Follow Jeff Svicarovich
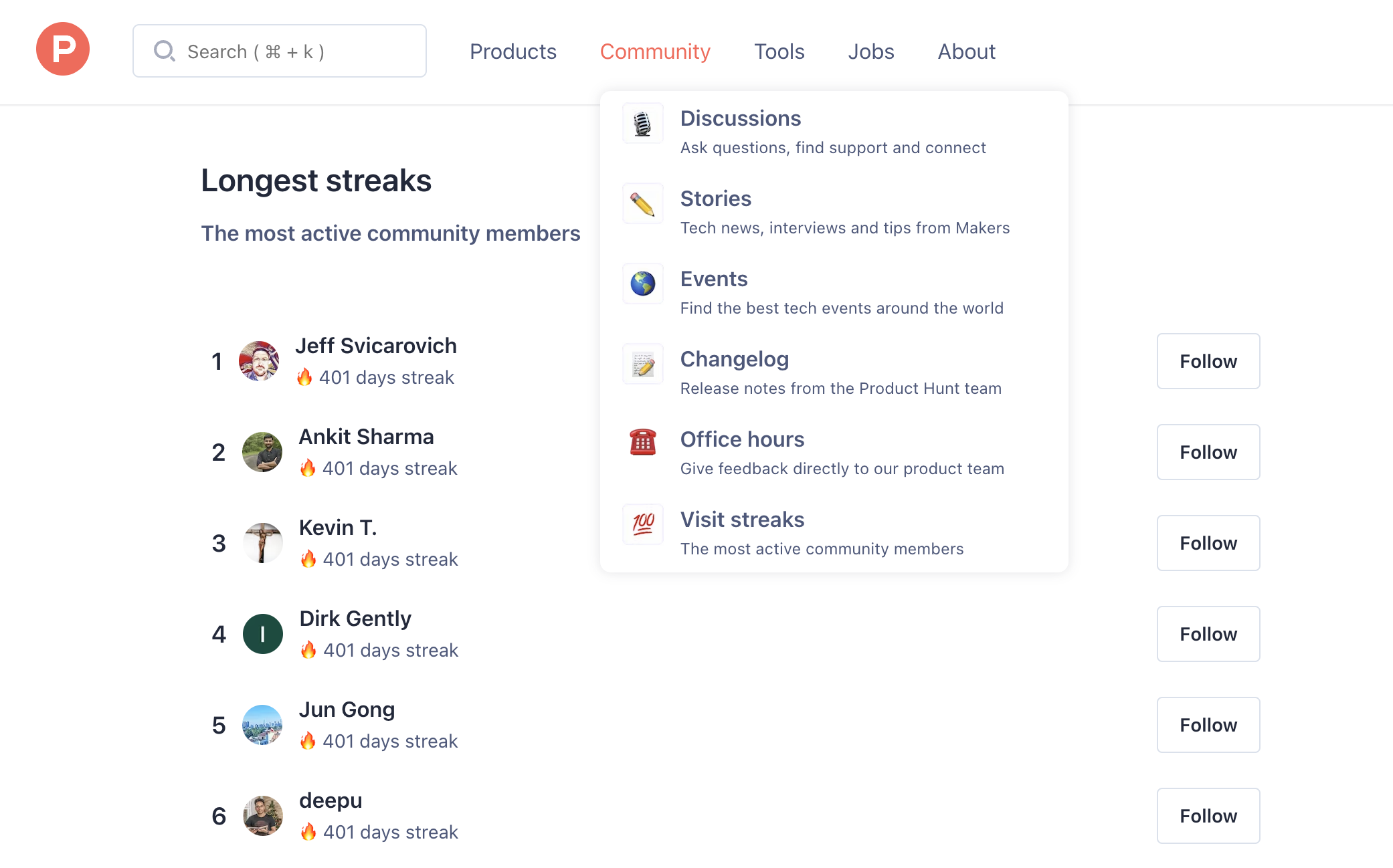Viewport: 1393px width, 868px height. click(1208, 361)
